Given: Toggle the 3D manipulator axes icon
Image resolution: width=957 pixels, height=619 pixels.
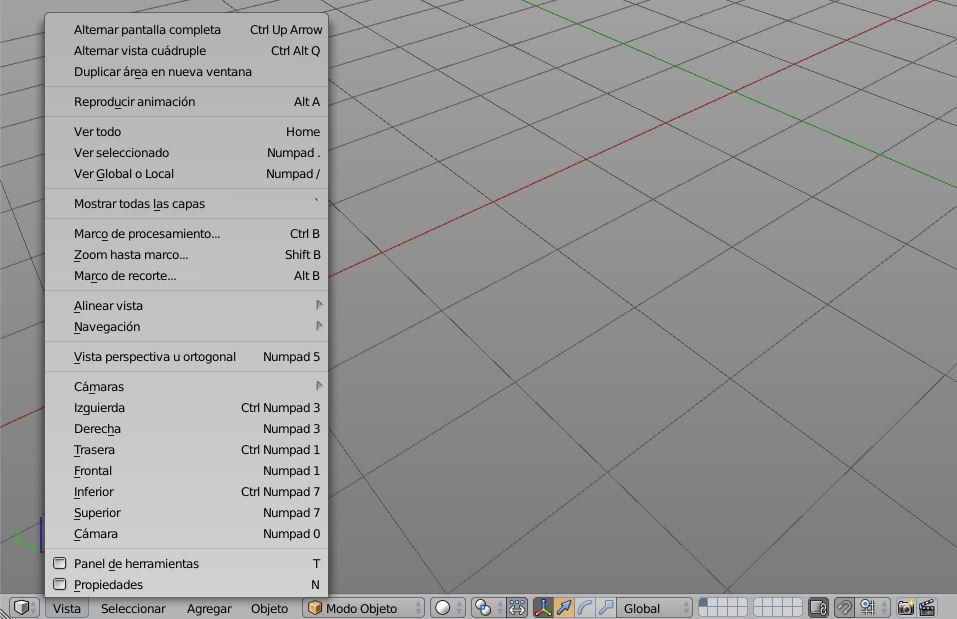Looking at the screenshot, I should 543,608.
